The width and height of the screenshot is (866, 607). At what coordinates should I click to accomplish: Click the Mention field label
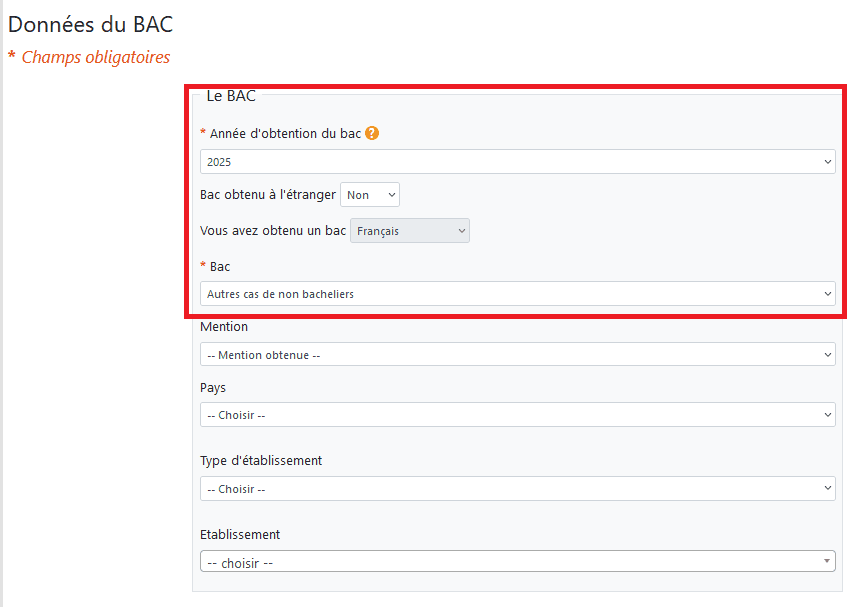(224, 327)
